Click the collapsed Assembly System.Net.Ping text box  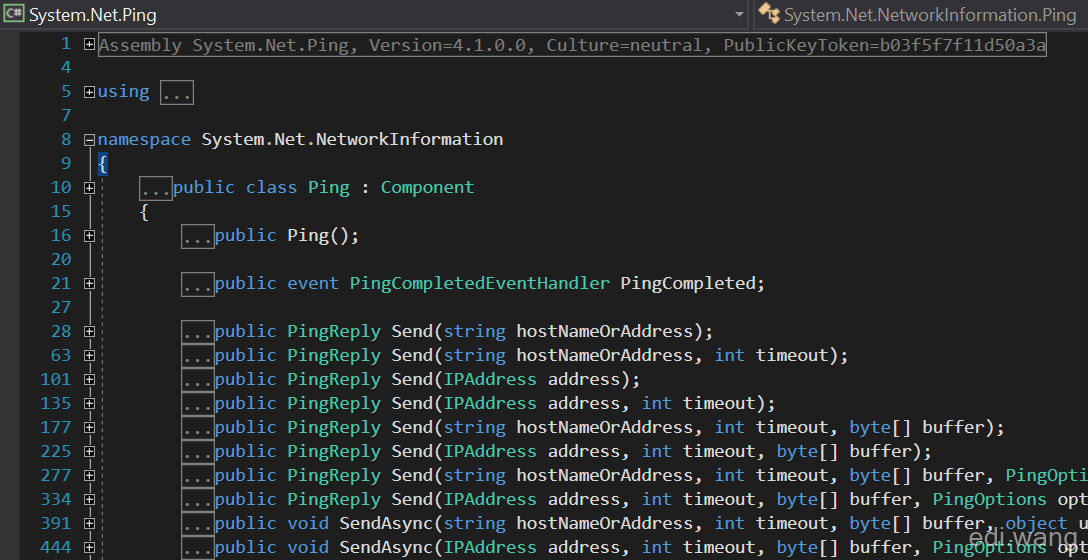pos(572,45)
